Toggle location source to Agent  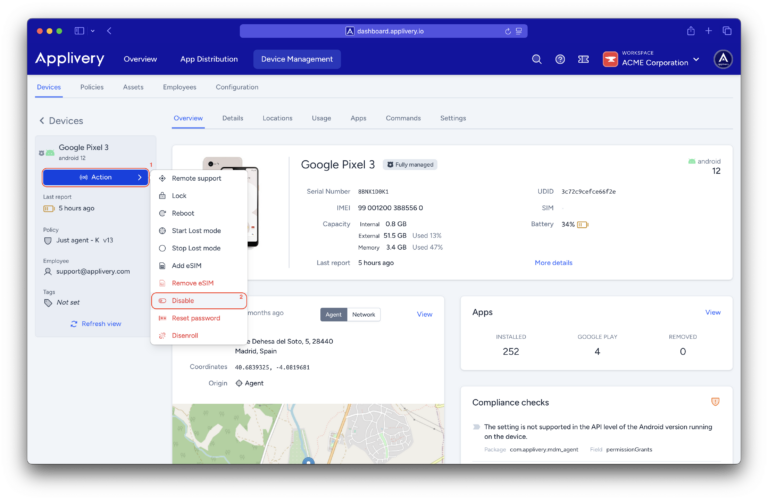point(334,314)
